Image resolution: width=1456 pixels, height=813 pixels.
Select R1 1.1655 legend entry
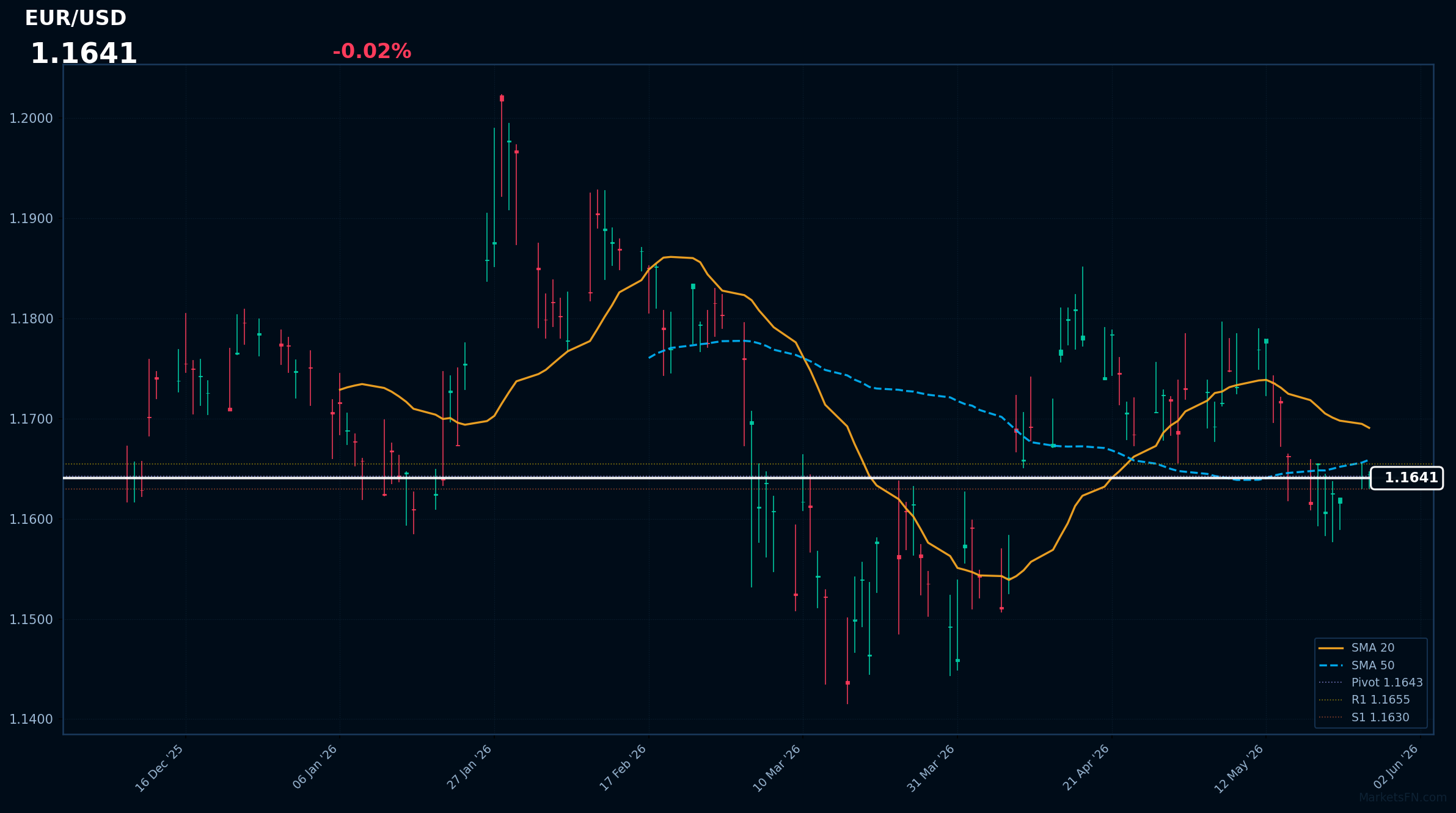(x=1364, y=700)
